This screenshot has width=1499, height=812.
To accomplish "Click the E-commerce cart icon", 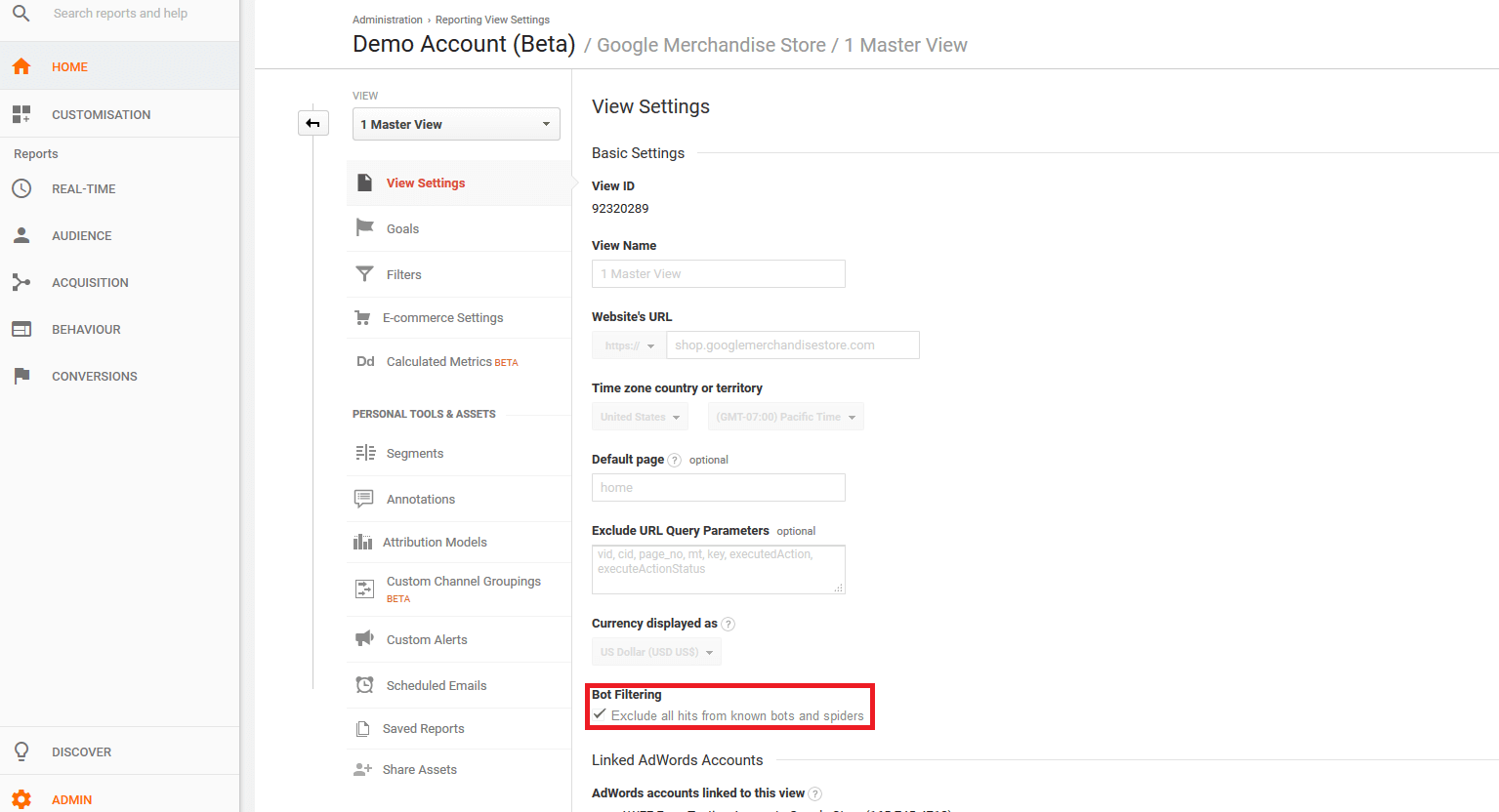I will click(x=362, y=317).
